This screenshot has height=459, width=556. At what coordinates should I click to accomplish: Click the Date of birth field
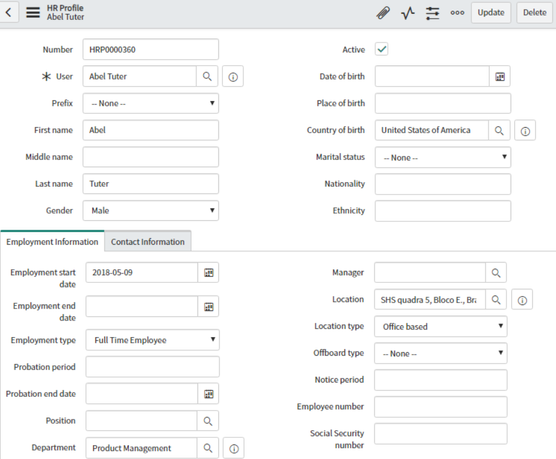[x=432, y=76]
